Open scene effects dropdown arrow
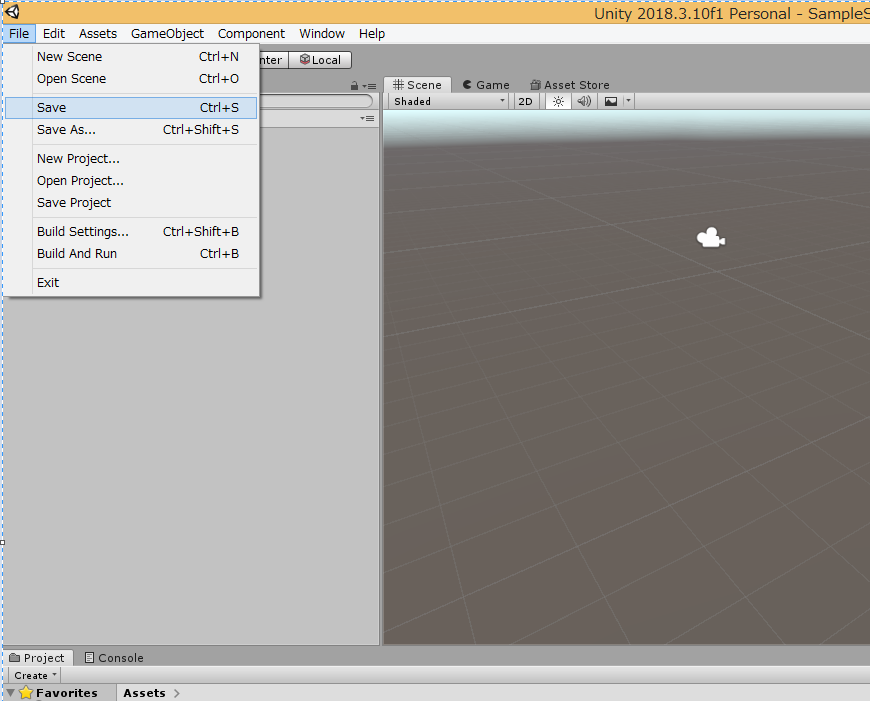This screenshot has width=870, height=701. pyautogui.click(x=628, y=101)
